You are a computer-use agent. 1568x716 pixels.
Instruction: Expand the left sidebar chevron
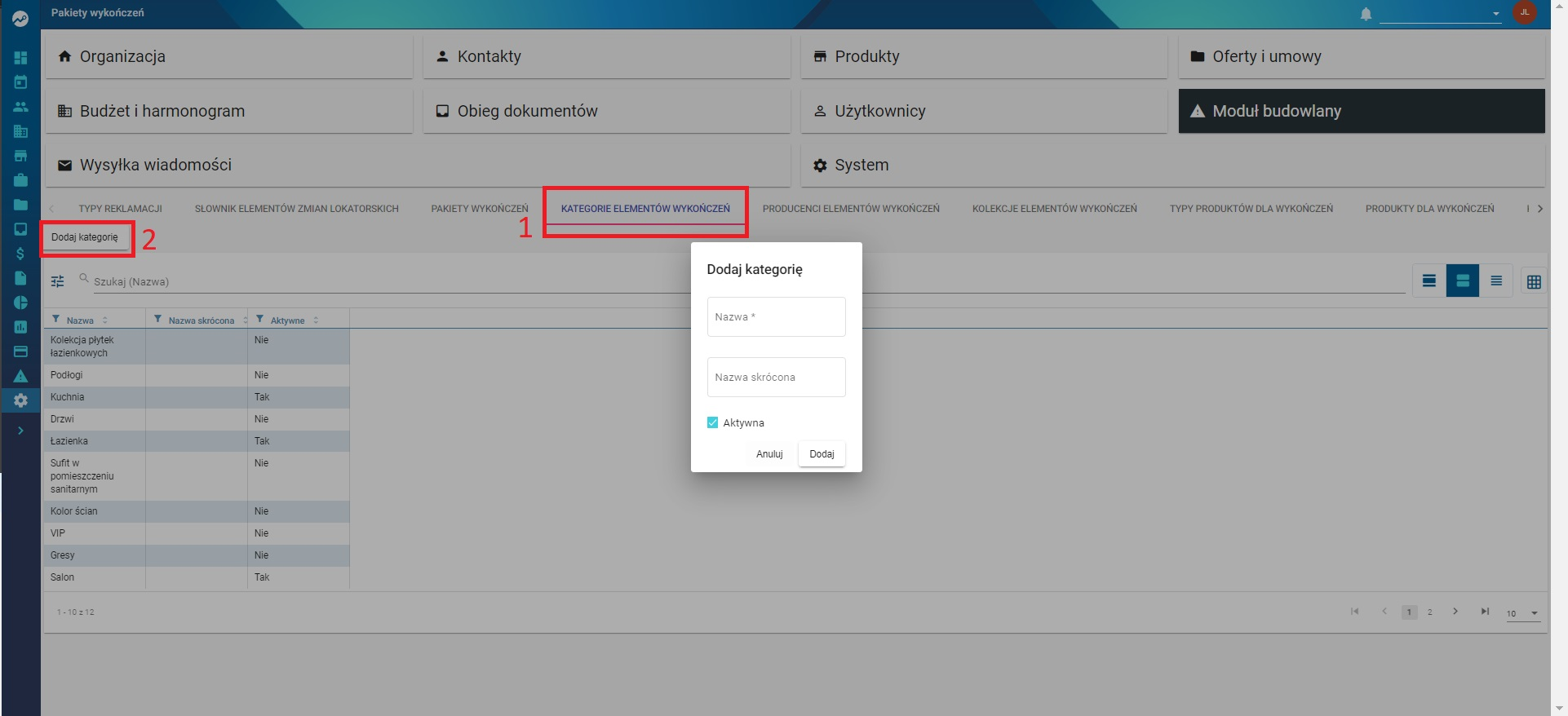pos(20,431)
